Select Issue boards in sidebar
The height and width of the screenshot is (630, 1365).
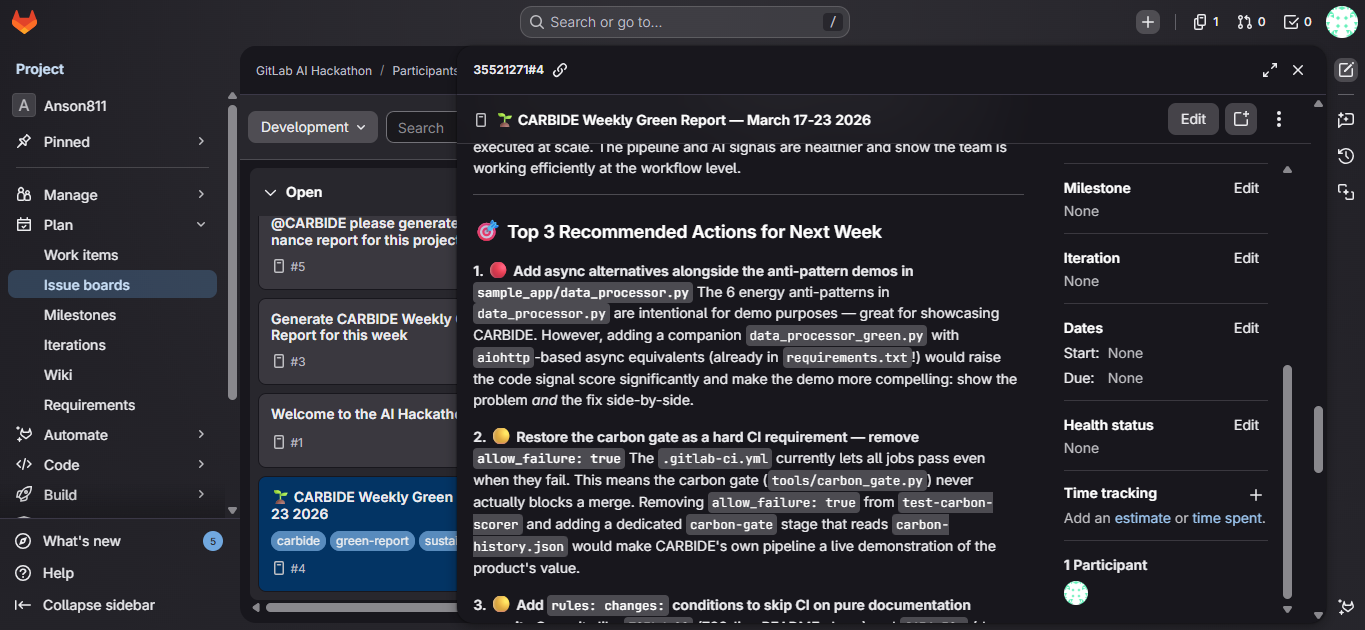tap(112, 285)
